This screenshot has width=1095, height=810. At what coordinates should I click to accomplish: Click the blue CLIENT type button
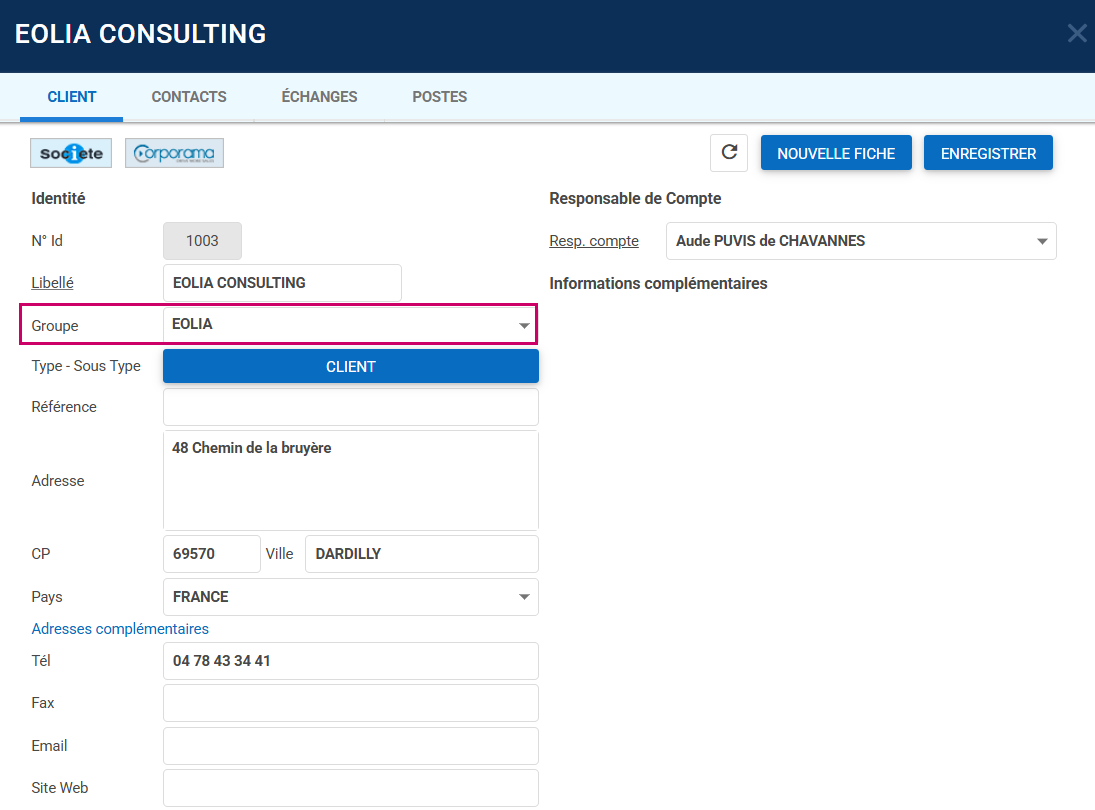click(350, 366)
